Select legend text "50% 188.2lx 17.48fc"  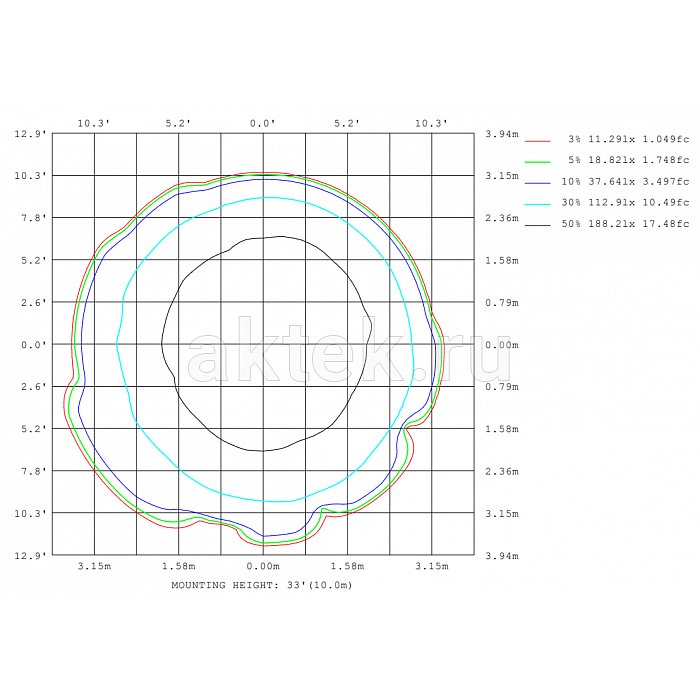pos(625,224)
